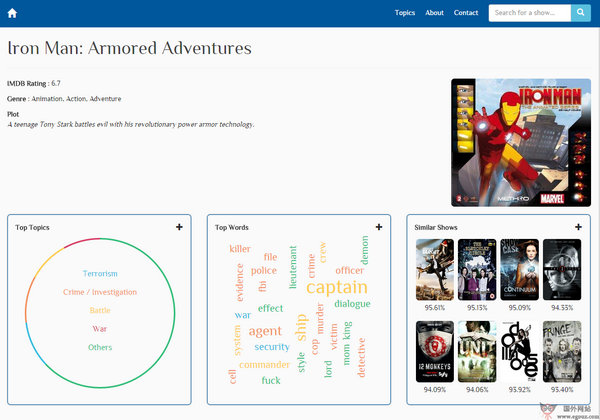600x420 pixels.
Task: Click the word 'officer' in cloud
Action: [349, 270]
